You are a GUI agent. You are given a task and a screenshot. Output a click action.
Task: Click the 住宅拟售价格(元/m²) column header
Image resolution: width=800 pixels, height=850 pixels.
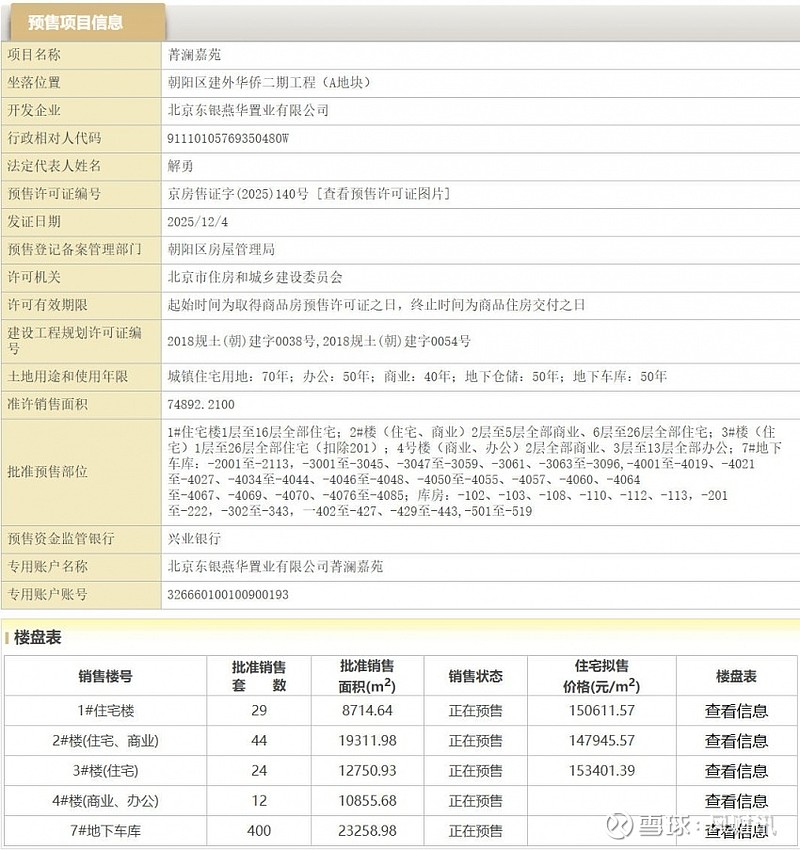602,676
